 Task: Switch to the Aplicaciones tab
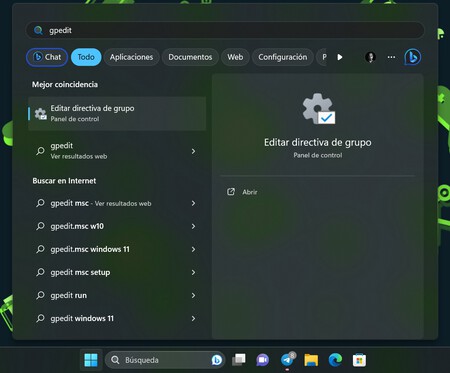coord(131,57)
